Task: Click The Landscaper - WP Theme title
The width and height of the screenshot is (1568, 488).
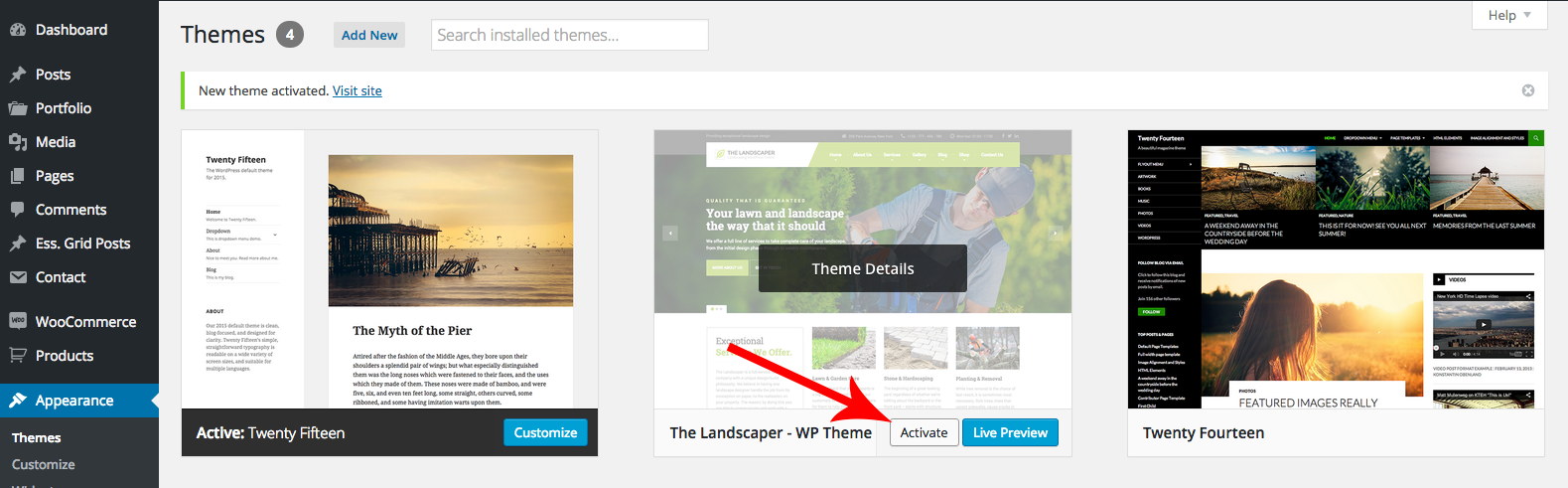Action: 771,432
